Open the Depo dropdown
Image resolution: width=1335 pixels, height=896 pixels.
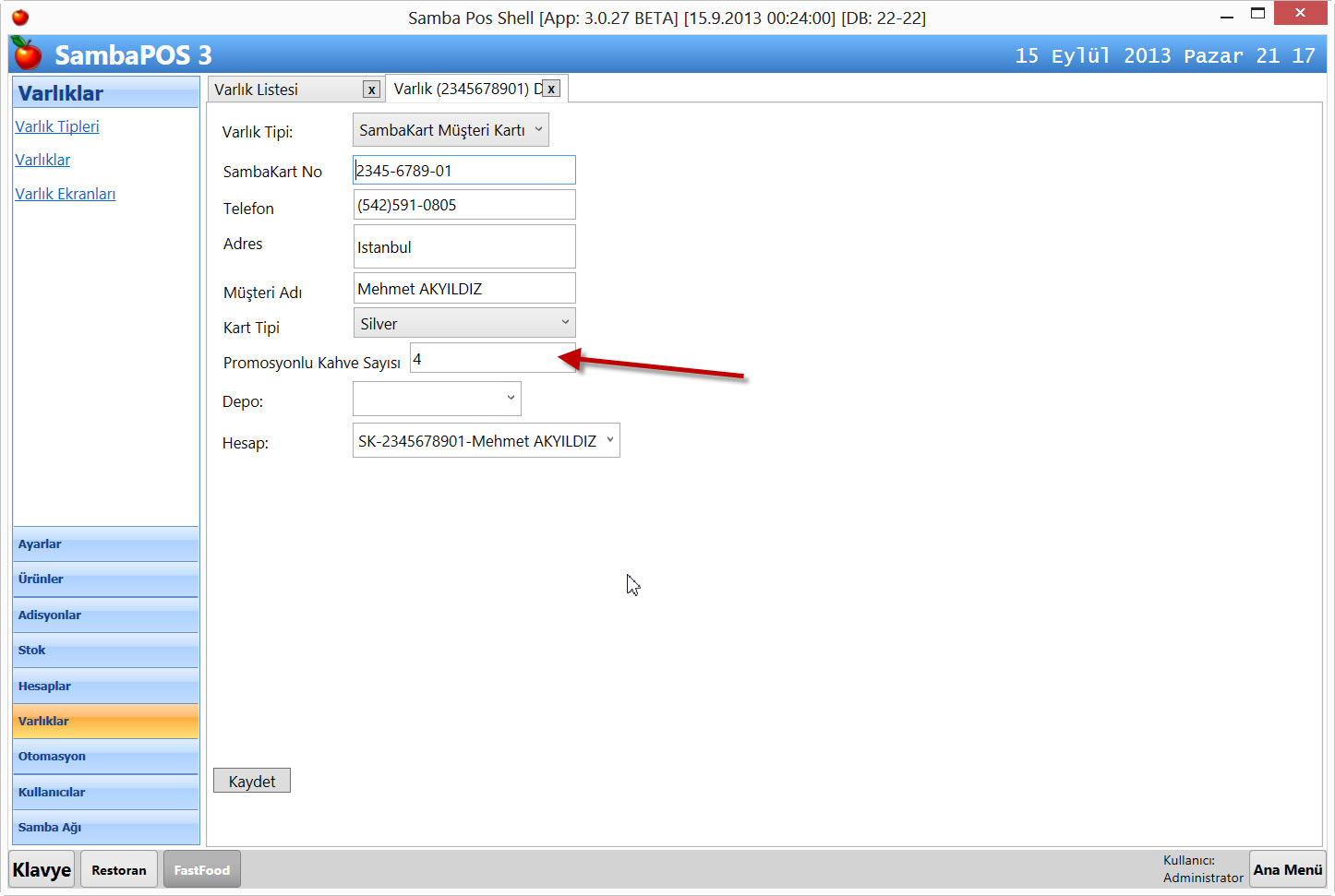[x=437, y=399]
